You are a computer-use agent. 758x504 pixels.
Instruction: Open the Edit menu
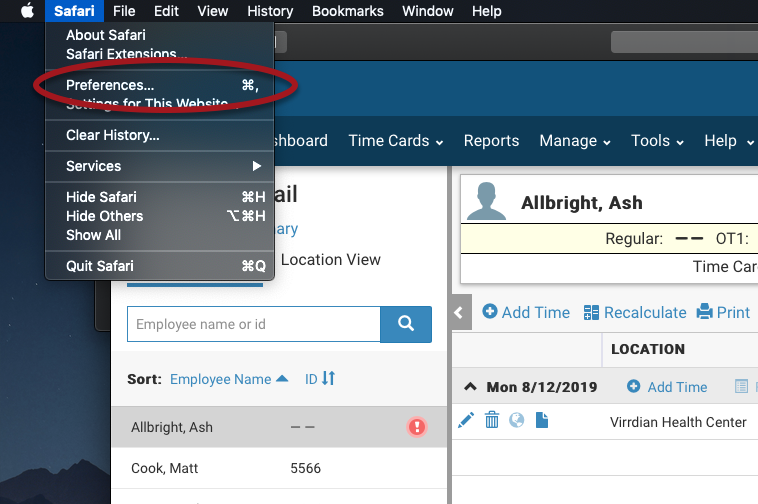coord(166,11)
